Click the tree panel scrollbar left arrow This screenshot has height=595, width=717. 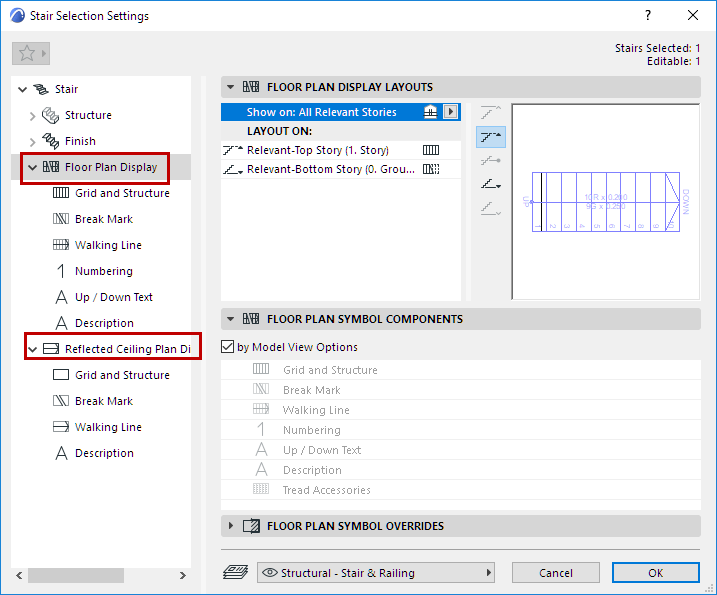point(19,575)
